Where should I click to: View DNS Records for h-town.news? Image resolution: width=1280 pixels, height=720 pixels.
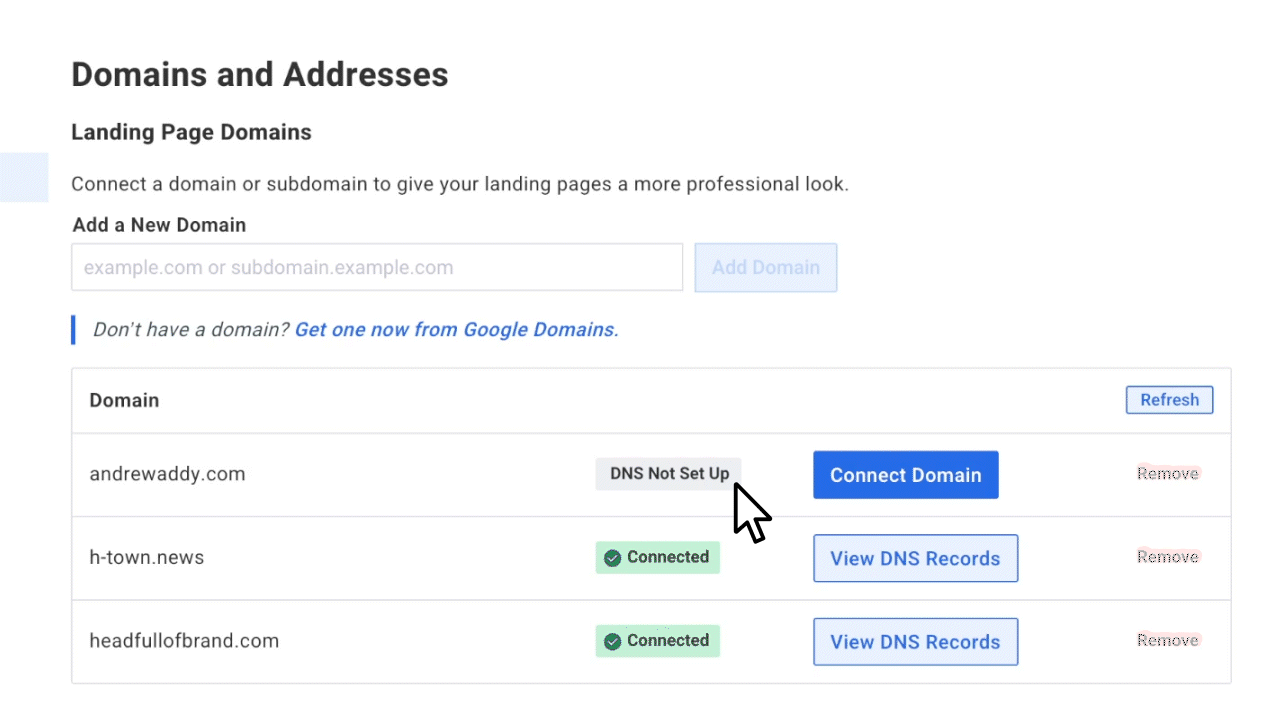[915, 558]
